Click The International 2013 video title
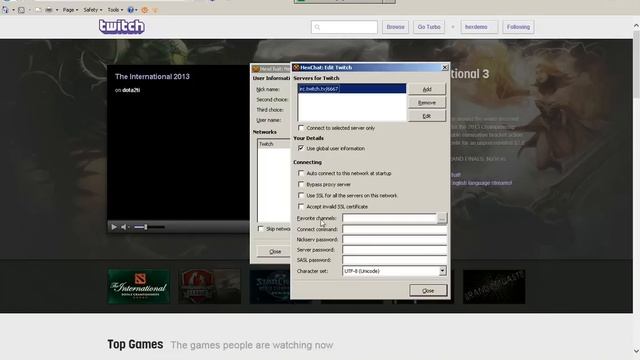 coord(152,77)
